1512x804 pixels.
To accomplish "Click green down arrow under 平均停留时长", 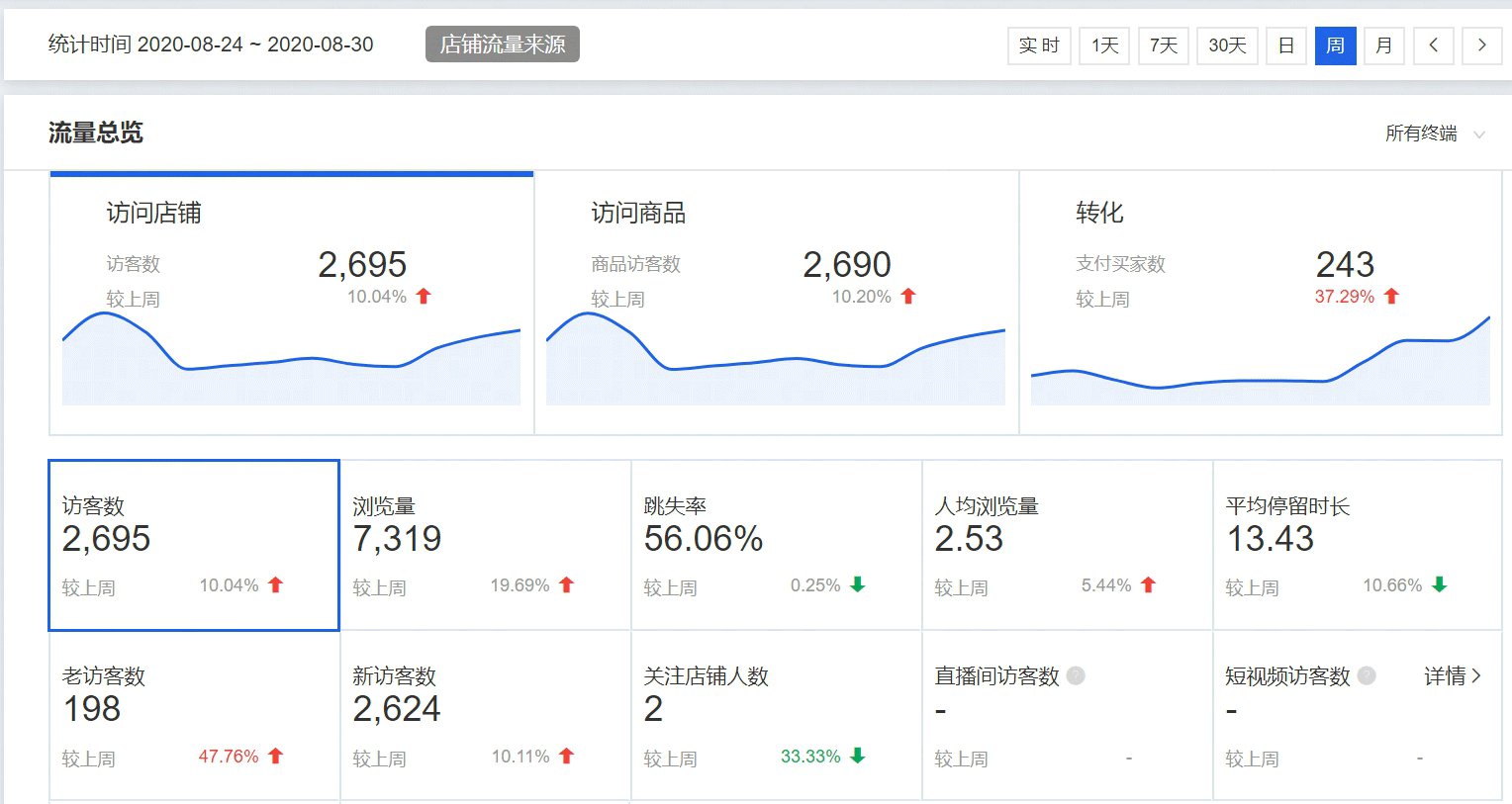I will click(1440, 584).
